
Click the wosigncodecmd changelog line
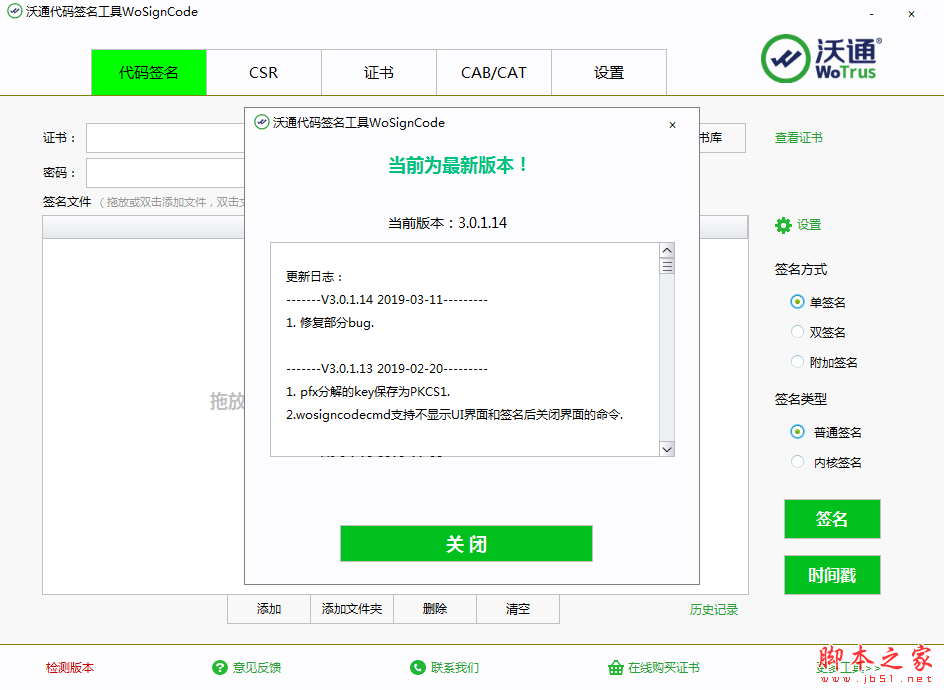(x=455, y=414)
